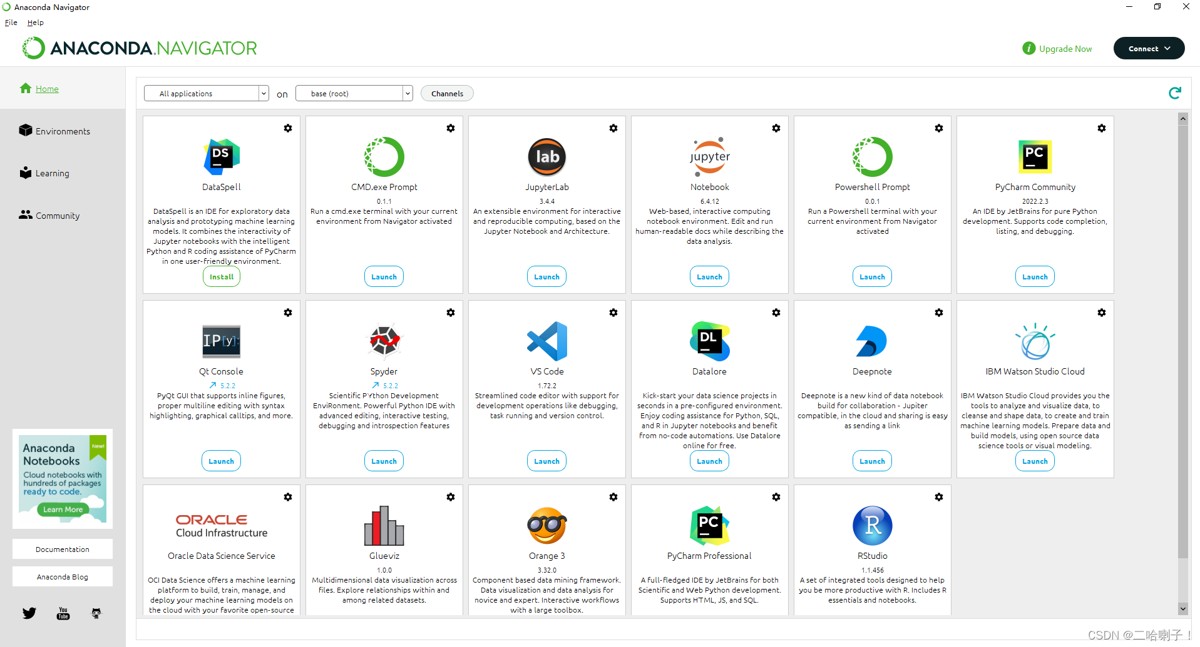Screen dimensions: 1200x647
Task: Launch PyCharm Community
Action: pos(1035,277)
